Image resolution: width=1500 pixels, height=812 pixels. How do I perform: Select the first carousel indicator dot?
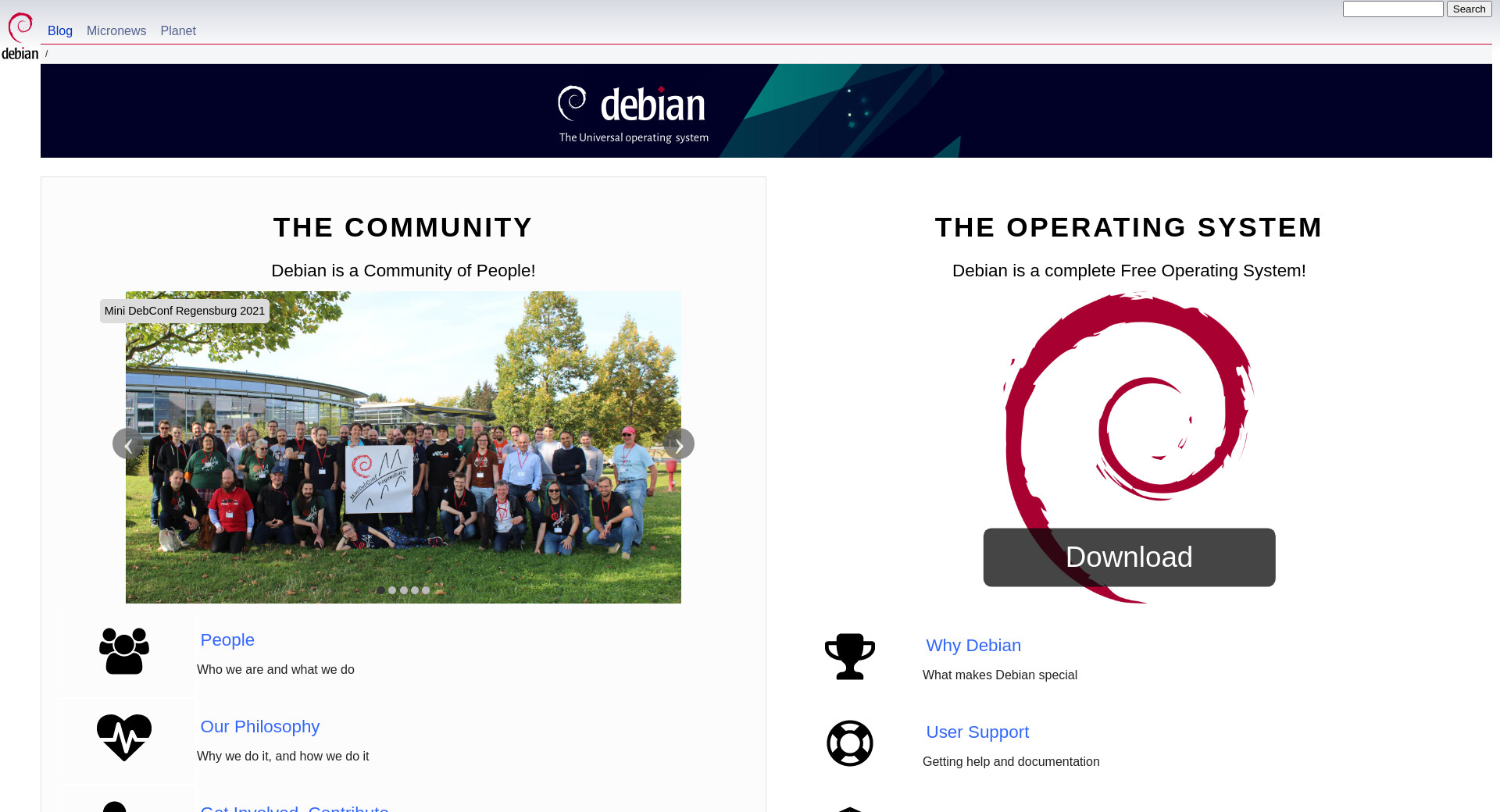[381, 590]
